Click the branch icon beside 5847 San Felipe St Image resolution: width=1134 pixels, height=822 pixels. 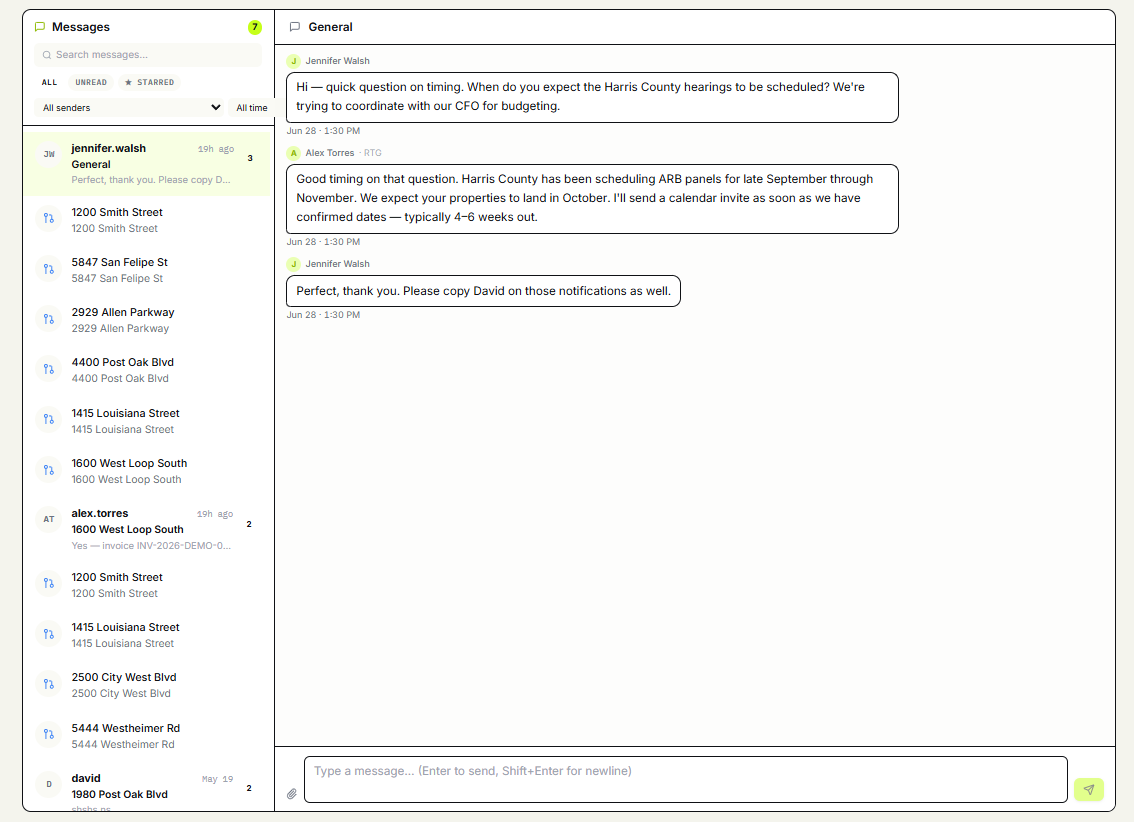[48, 269]
